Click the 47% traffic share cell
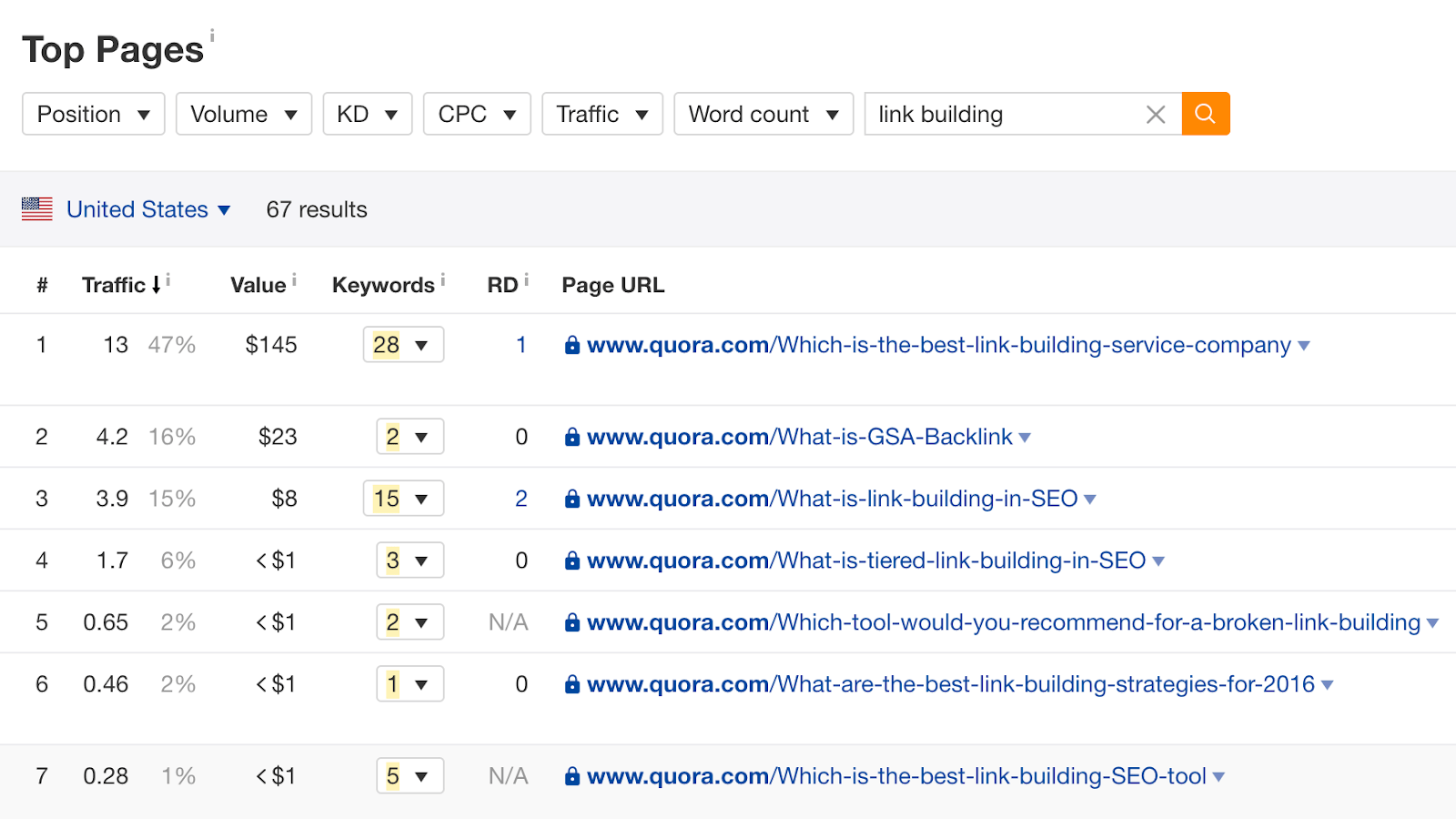1456x819 pixels. coord(172,345)
